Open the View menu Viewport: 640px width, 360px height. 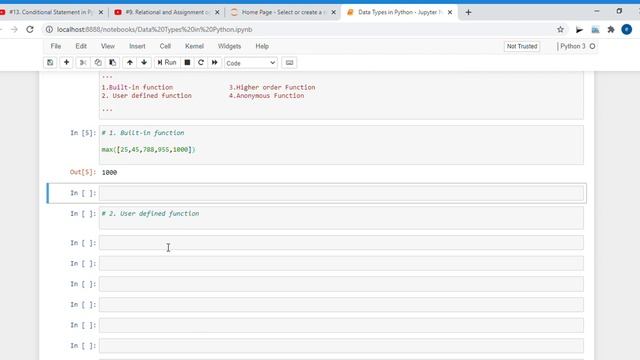[108, 46]
